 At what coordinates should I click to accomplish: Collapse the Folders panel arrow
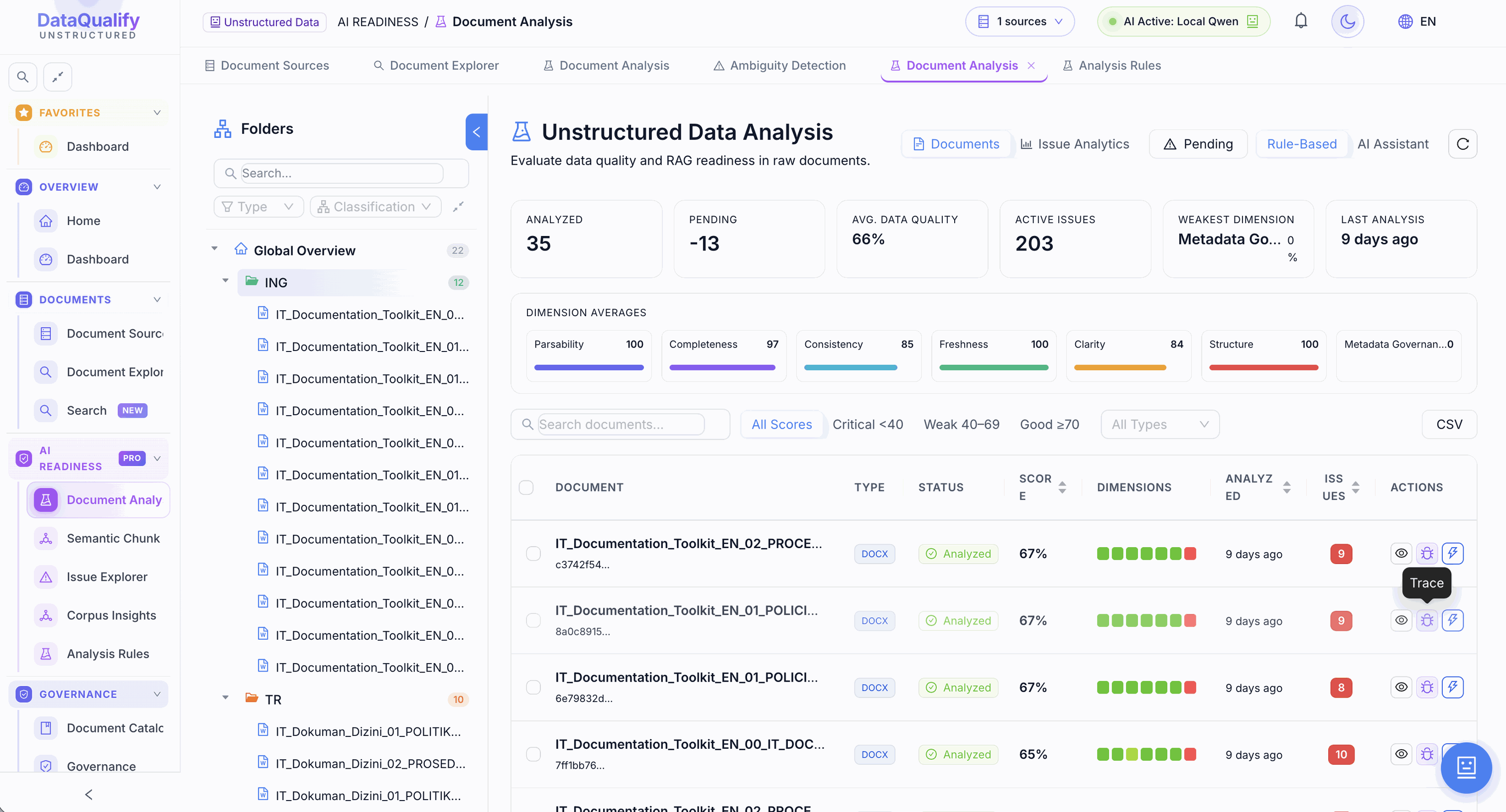[477, 132]
